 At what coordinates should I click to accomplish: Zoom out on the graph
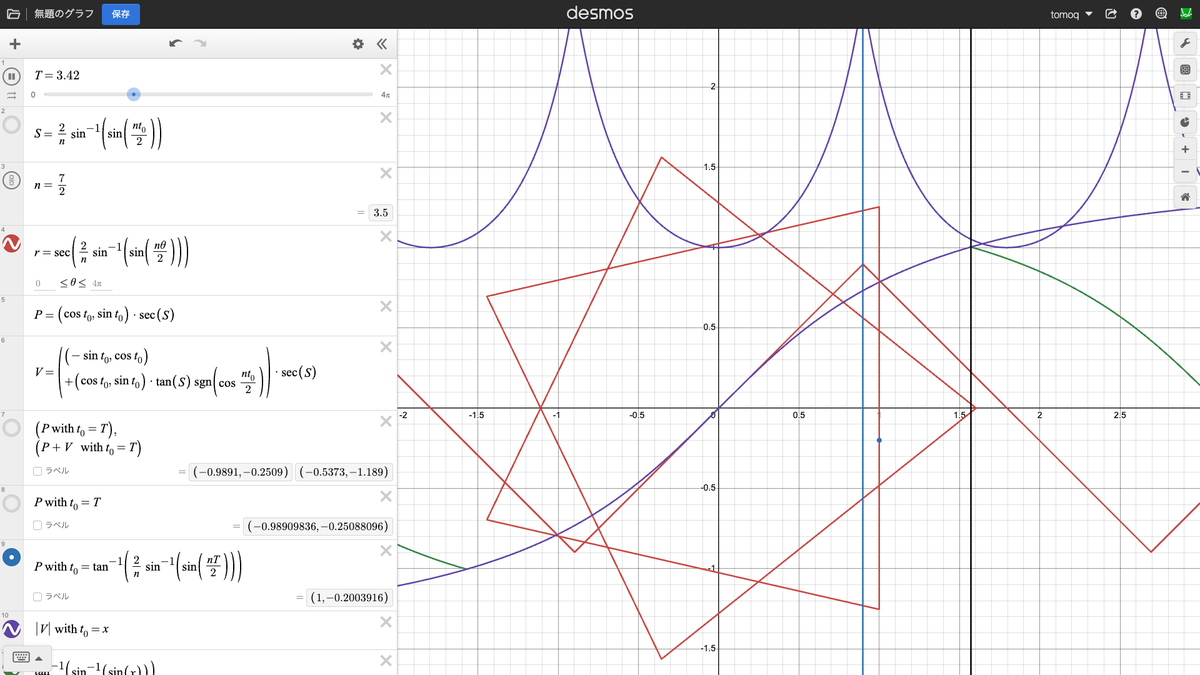coord(1185,170)
